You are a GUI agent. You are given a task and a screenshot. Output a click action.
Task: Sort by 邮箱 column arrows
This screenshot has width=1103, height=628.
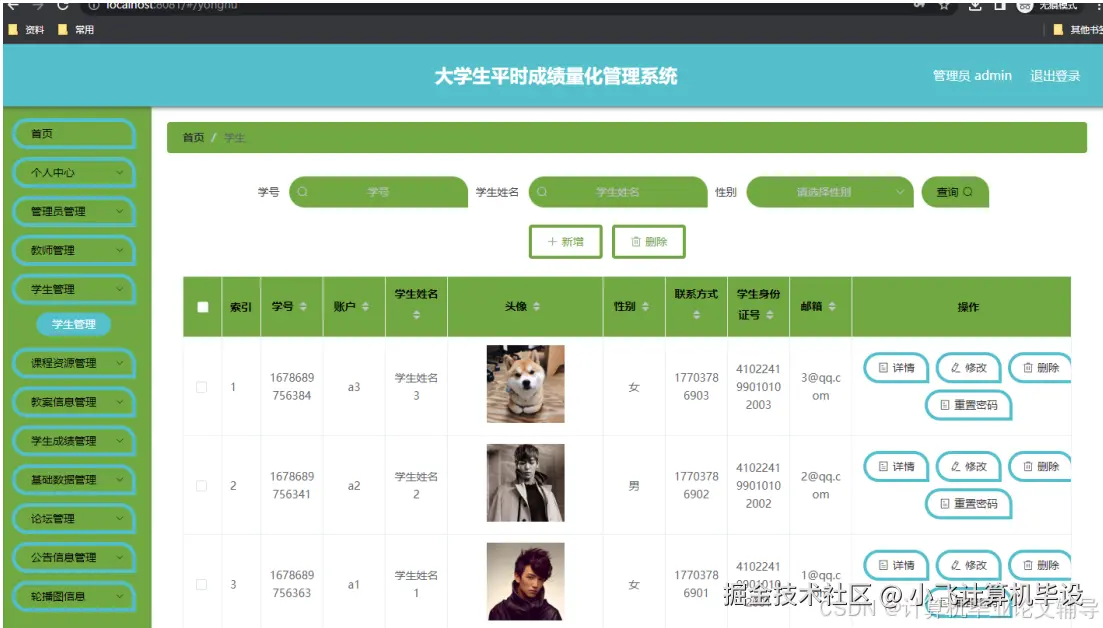pos(832,307)
